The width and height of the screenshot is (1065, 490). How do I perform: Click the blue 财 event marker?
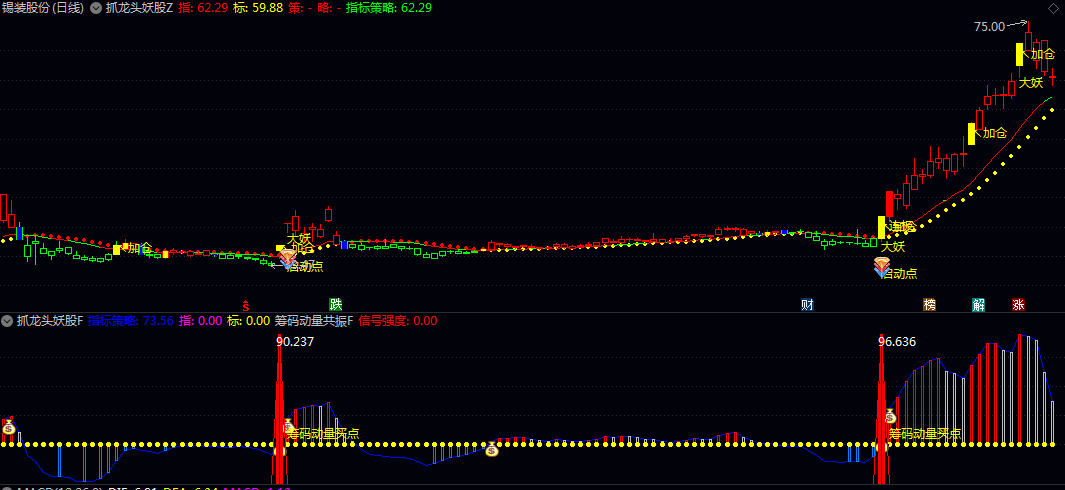[x=807, y=304]
